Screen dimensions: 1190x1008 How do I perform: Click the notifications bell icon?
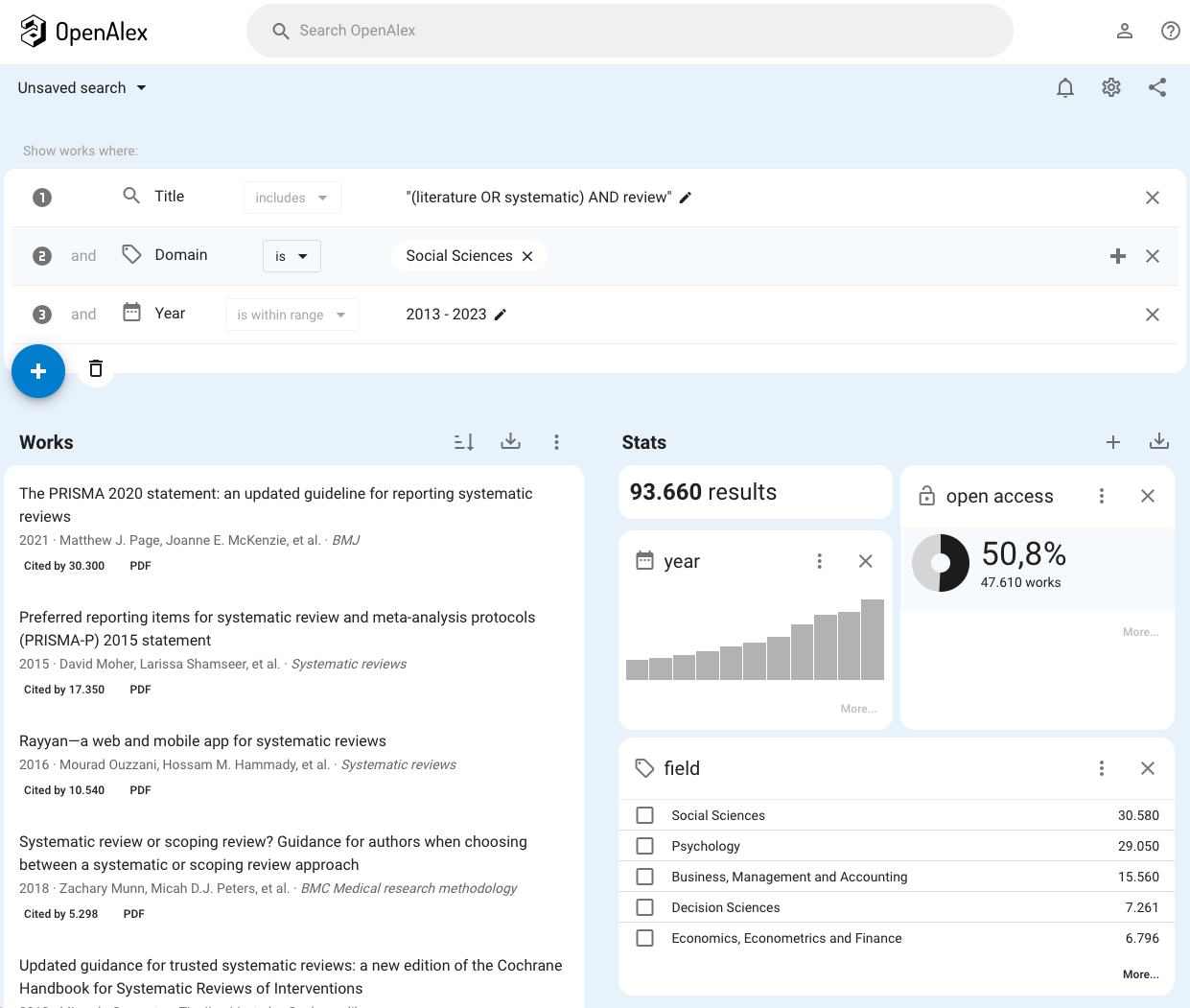(1064, 88)
